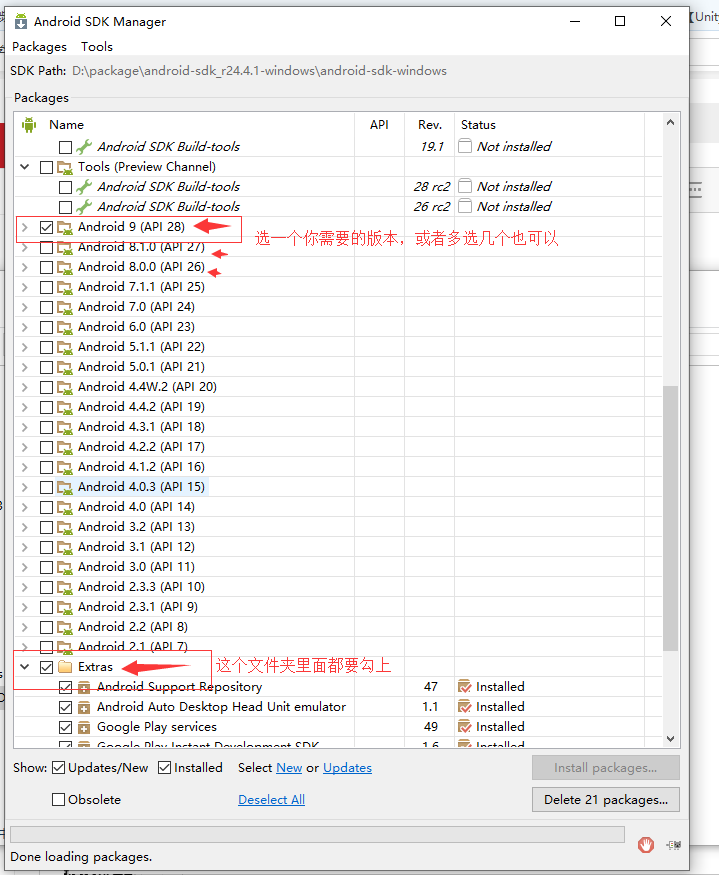
Task: Click wrench icon of Build-tools 19.1 row
Action: click(x=84, y=147)
